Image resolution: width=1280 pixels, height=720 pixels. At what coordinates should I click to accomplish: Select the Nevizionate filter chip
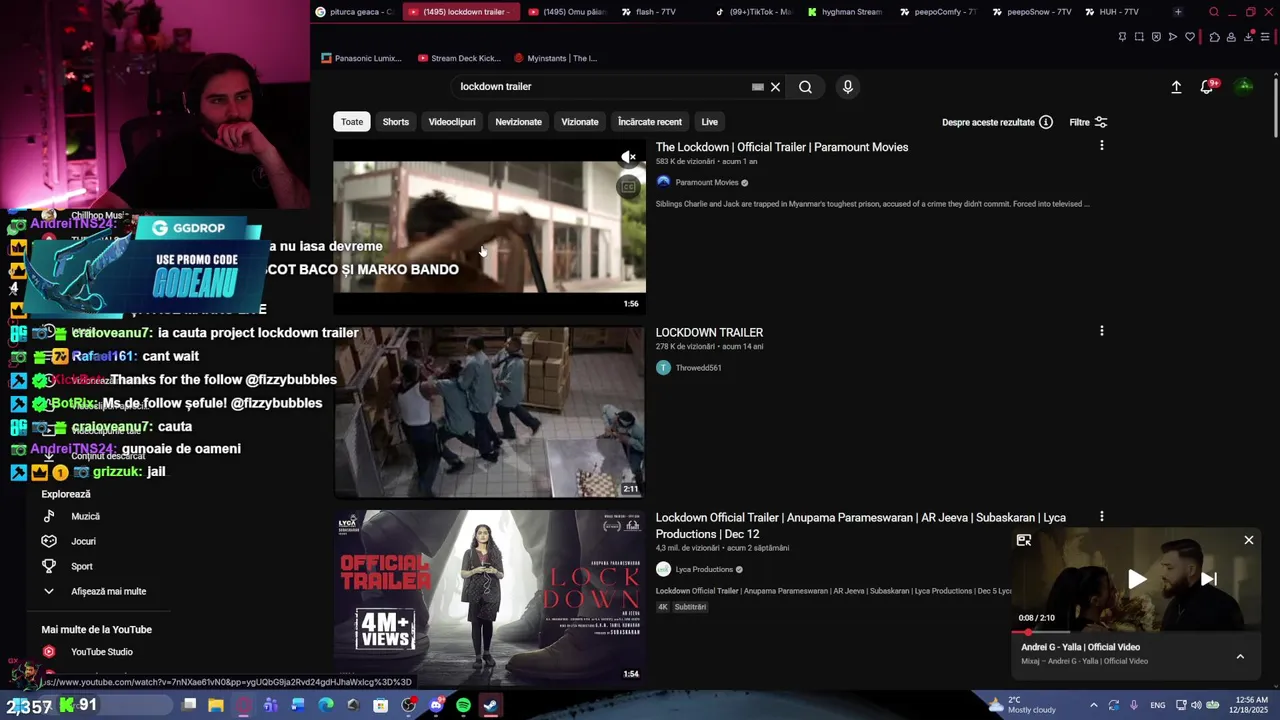tap(518, 122)
